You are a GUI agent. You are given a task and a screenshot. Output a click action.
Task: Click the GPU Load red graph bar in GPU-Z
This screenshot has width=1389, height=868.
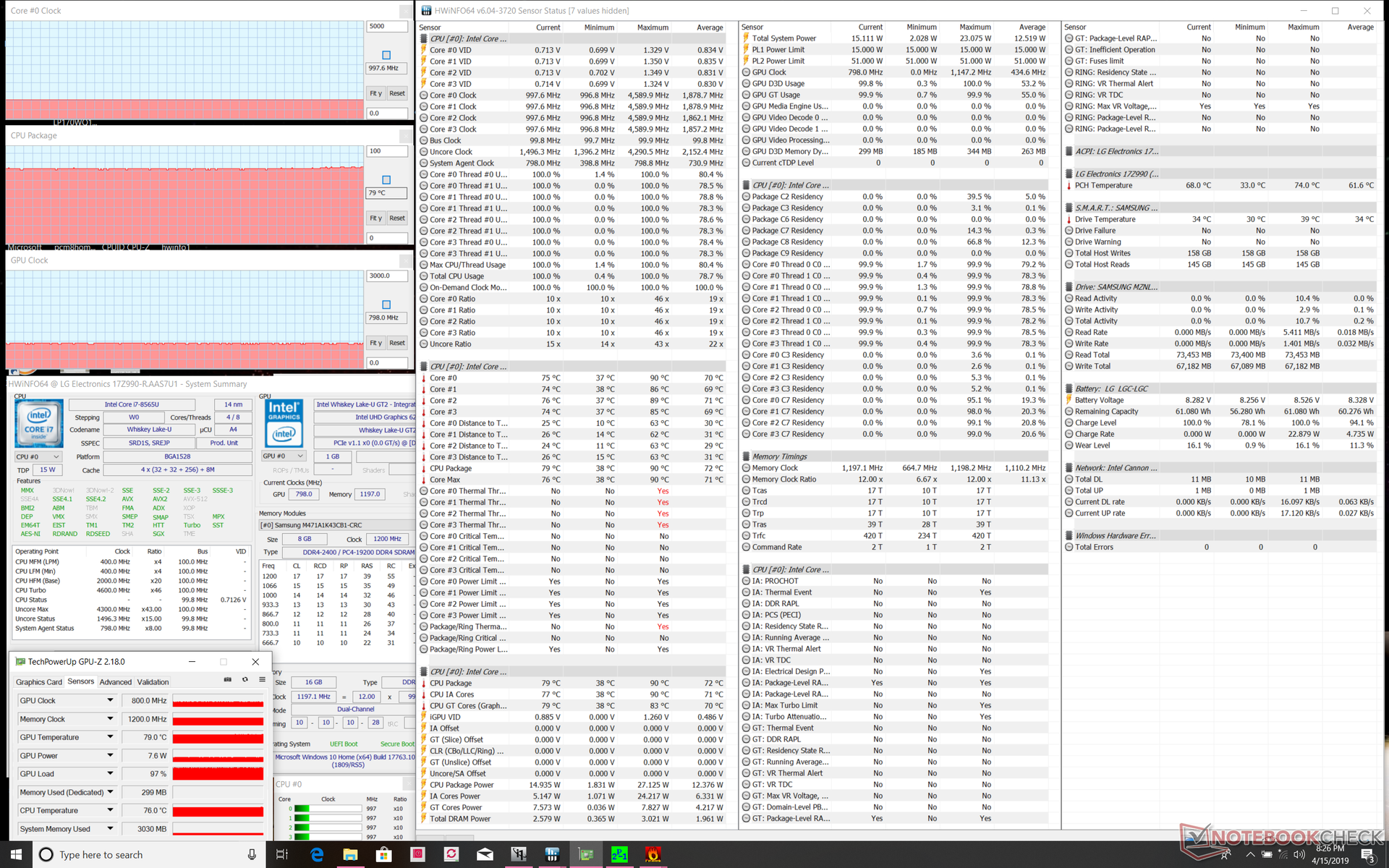coord(218,774)
